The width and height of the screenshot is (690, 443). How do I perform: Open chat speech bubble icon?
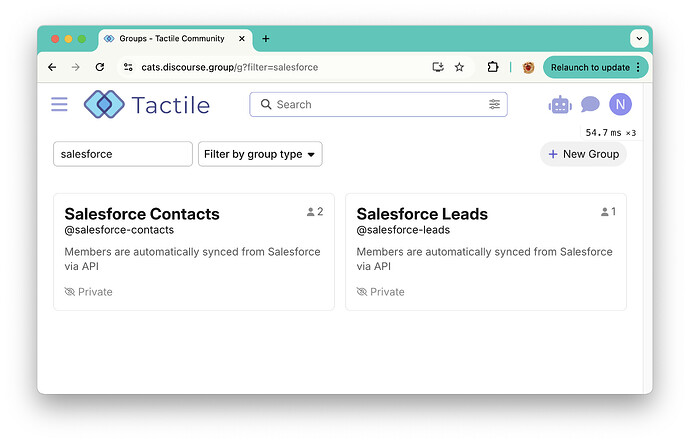pos(590,104)
